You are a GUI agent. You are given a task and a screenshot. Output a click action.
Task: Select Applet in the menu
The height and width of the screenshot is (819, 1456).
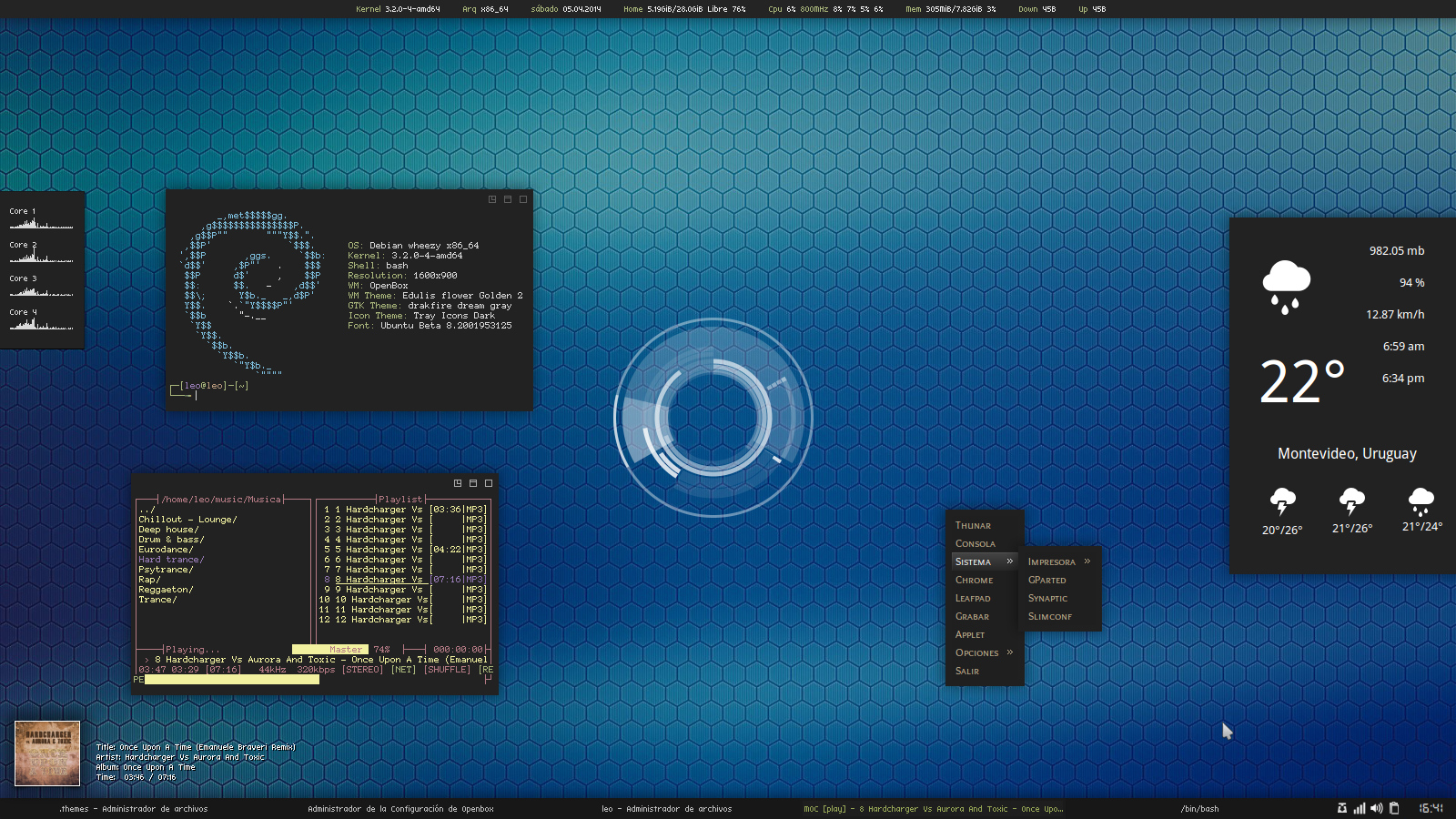tap(985, 634)
